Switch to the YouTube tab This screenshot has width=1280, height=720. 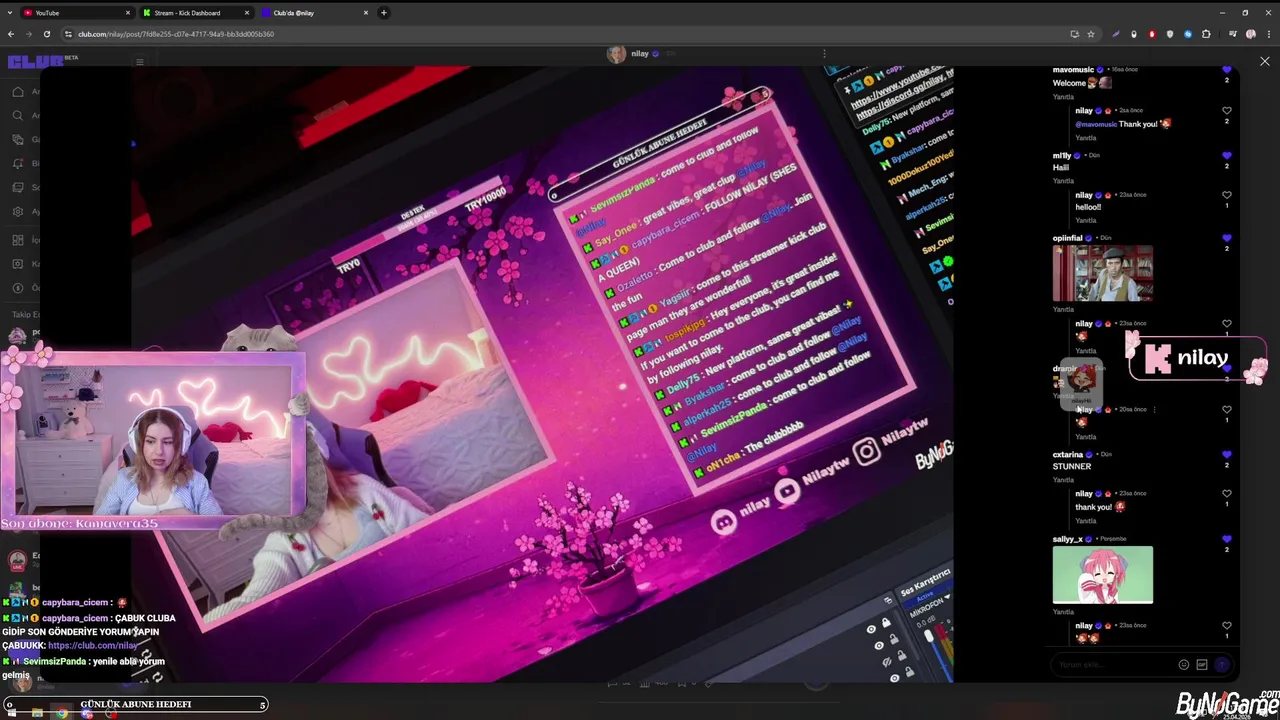pyautogui.click(x=76, y=13)
